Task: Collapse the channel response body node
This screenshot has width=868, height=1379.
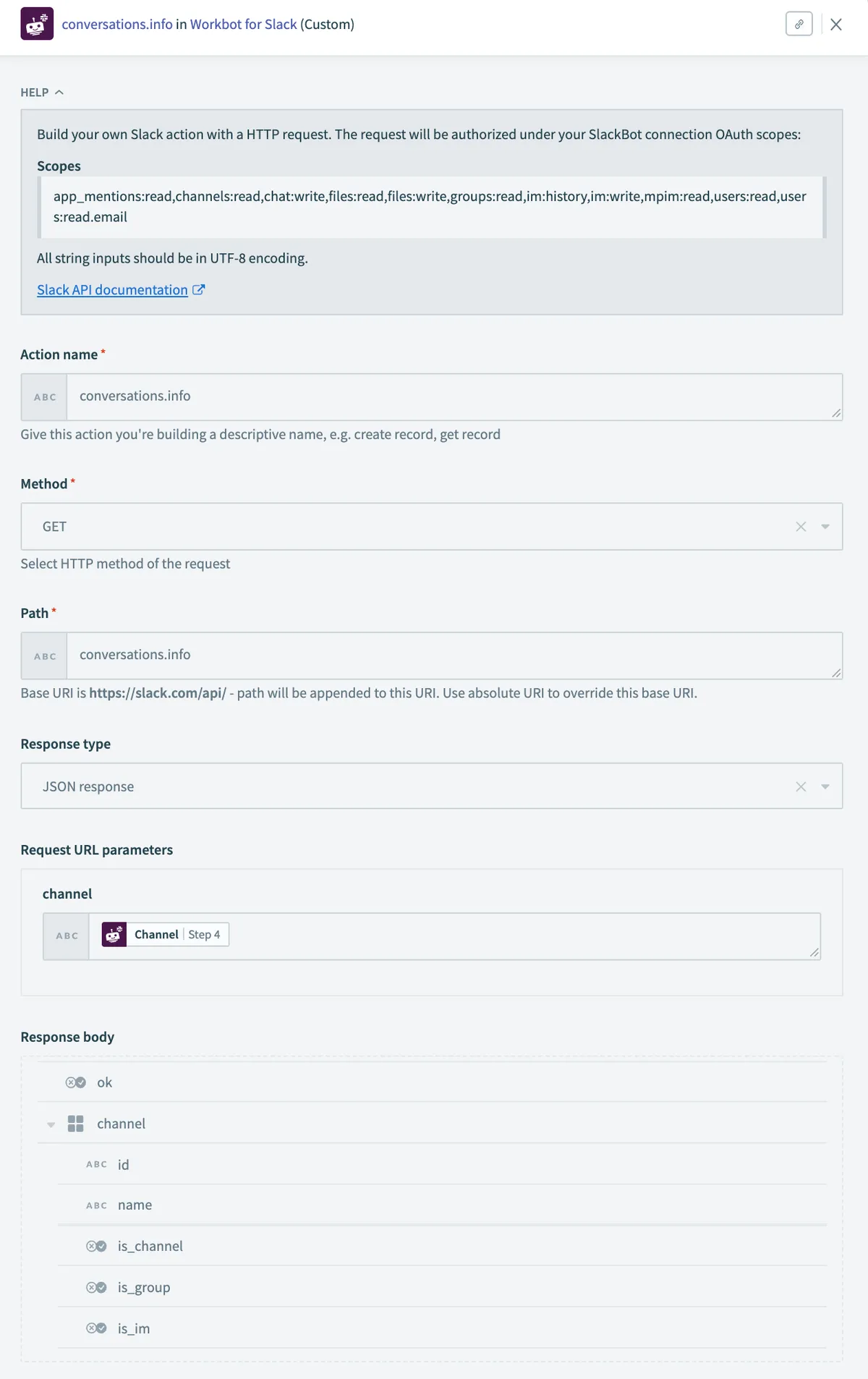Action: (x=51, y=1124)
